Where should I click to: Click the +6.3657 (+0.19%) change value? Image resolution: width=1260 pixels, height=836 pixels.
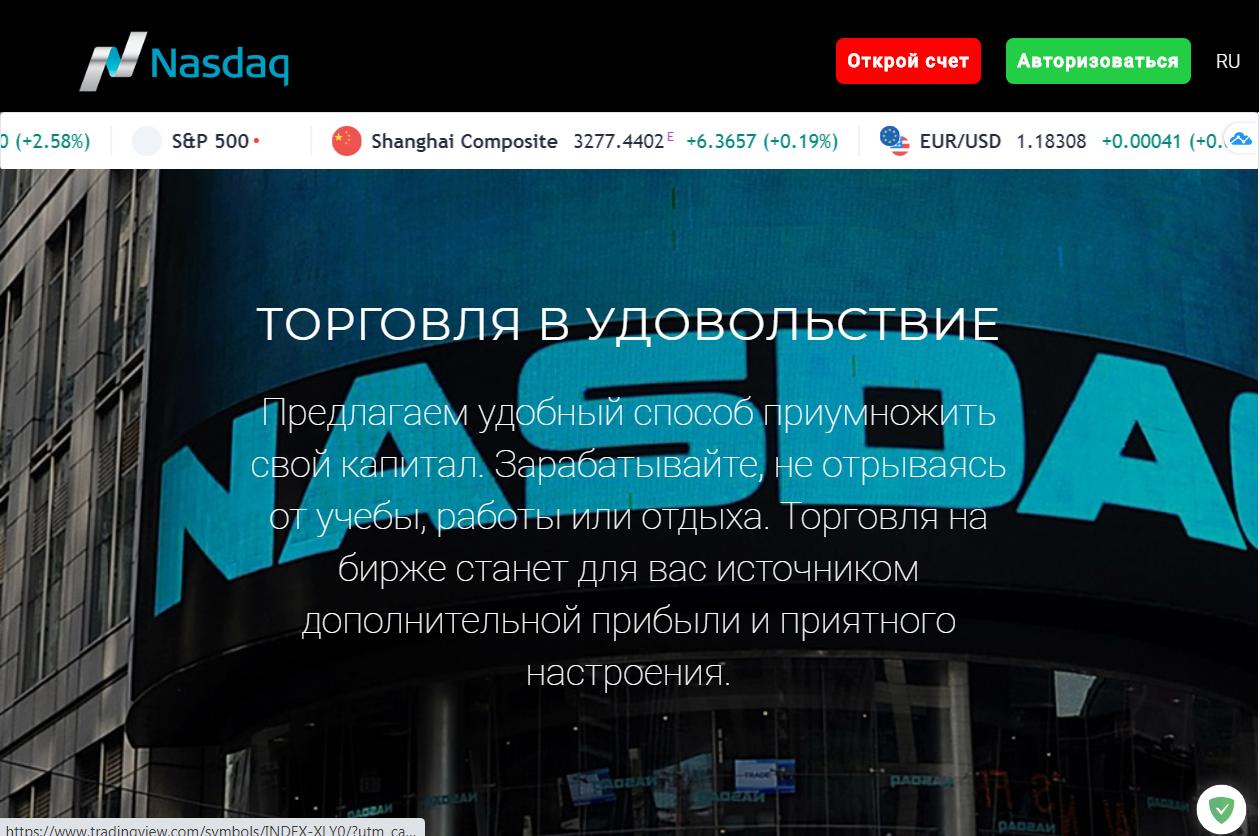tap(761, 142)
